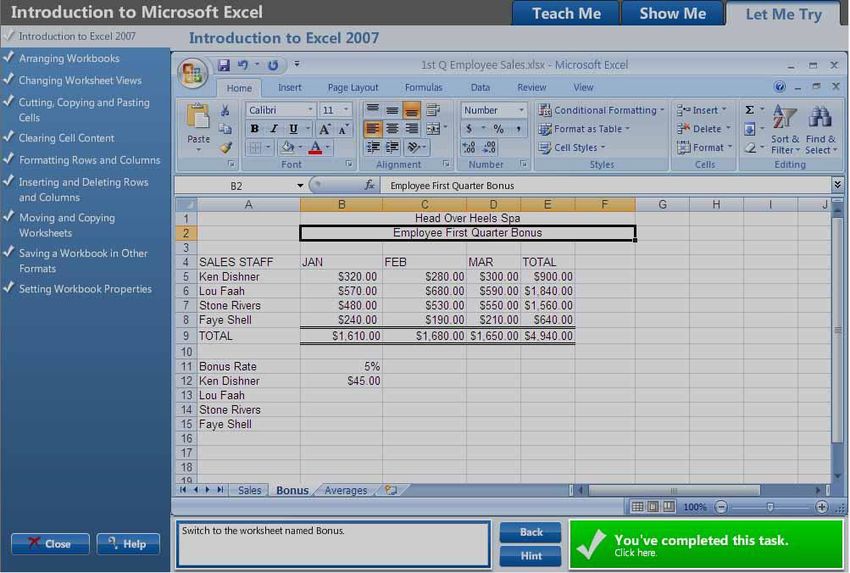Open the Page Layout ribbon tab
This screenshot has width=850, height=573.
(x=353, y=87)
